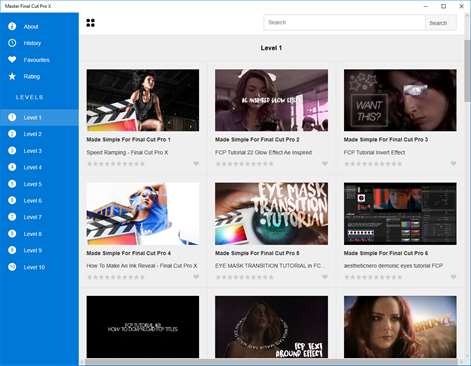This screenshot has width=471, height=366.
Task: Open the Ae Inspired Glow Effect thumbnail
Action: 271,100
